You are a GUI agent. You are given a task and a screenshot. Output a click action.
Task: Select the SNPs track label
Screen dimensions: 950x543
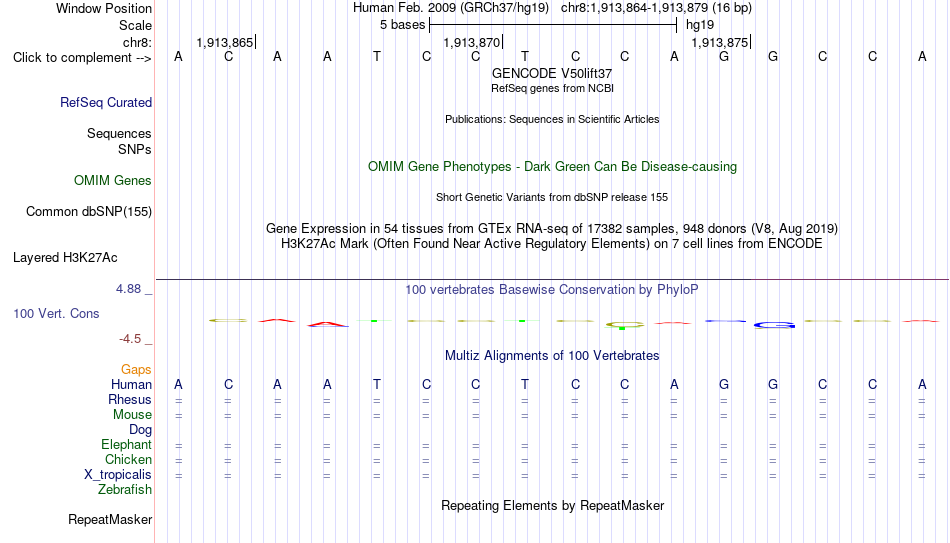point(135,149)
